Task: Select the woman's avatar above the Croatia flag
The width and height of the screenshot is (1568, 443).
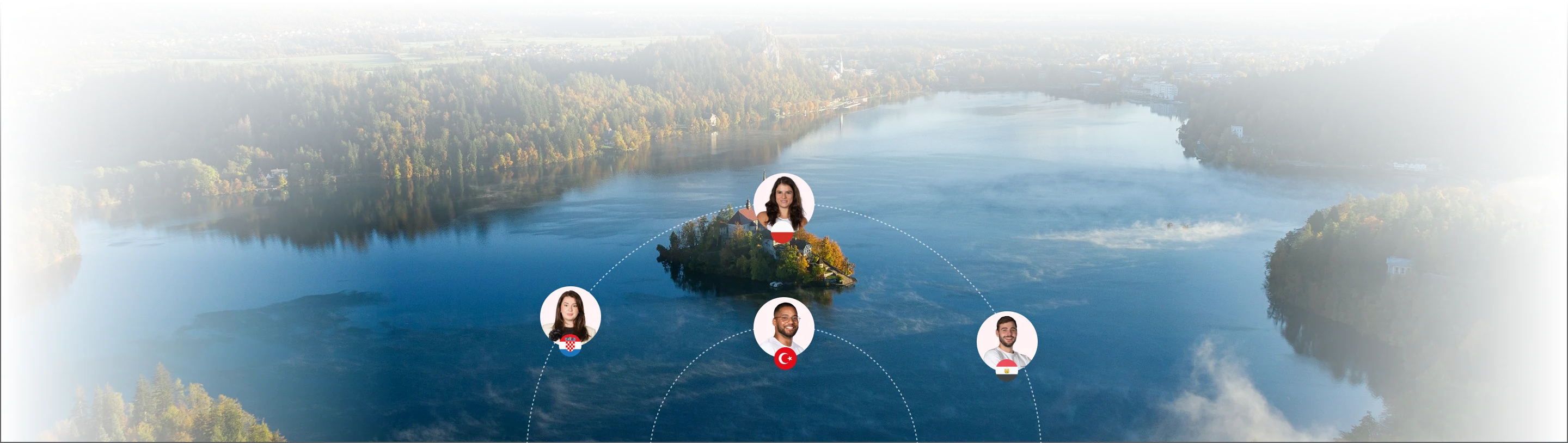Action: tap(571, 312)
